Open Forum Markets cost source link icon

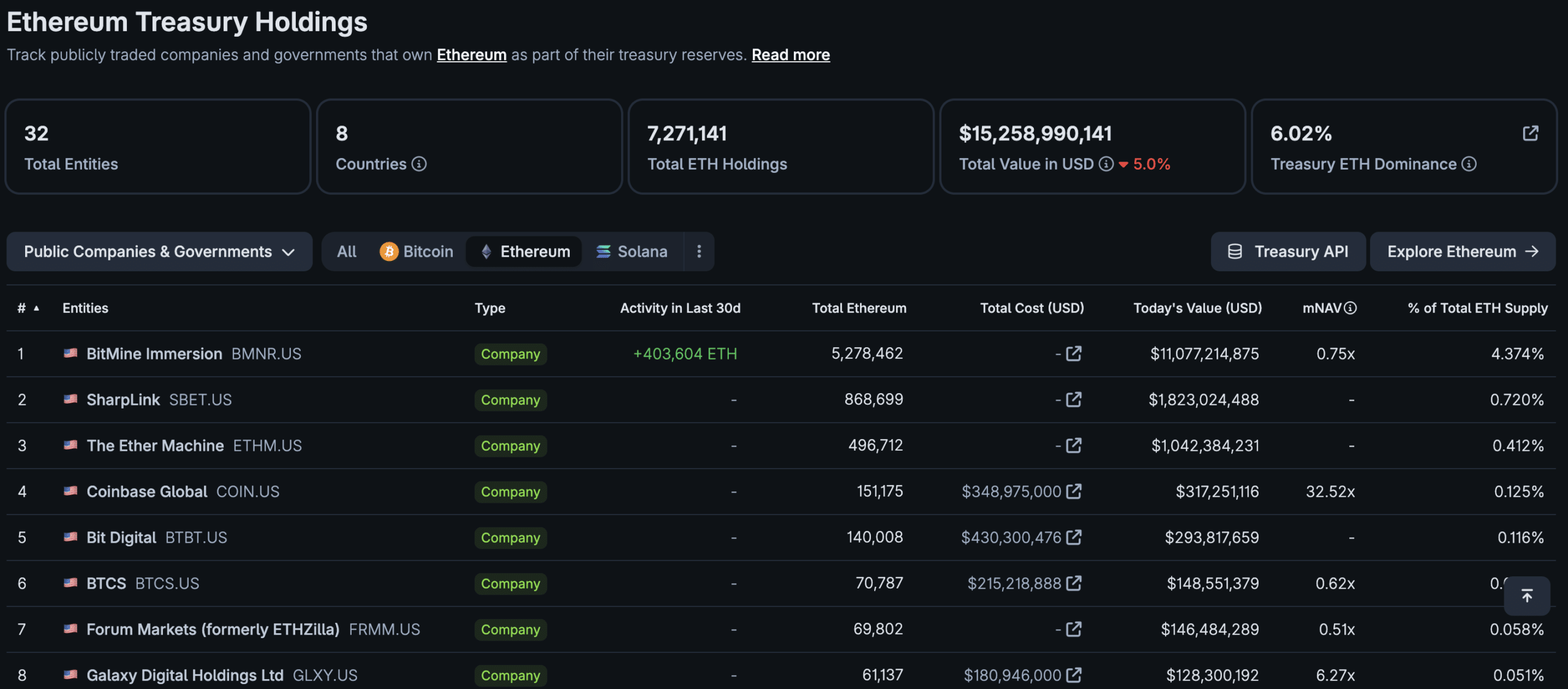coord(1074,629)
